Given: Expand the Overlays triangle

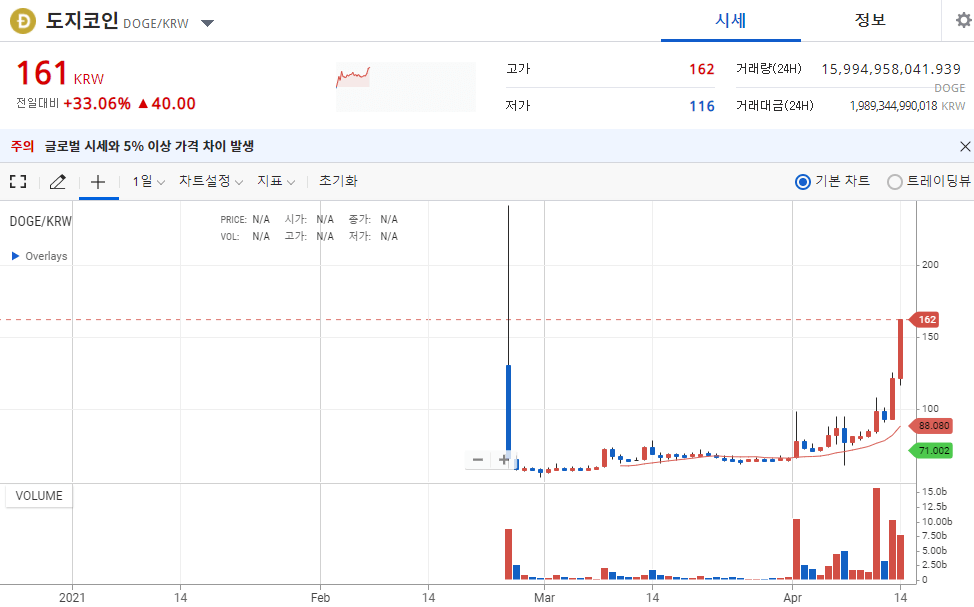Looking at the screenshot, I should pyautogui.click(x=16, y=256).
